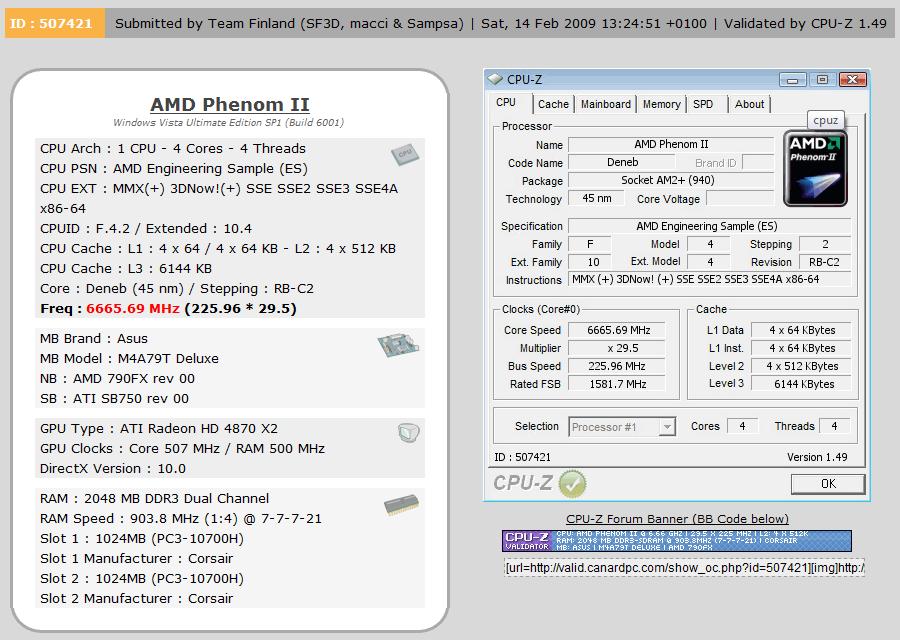Click the L1 Data value 4 x 64 KBytes
Image resolution: width=900 pixels, height=640 pixels.
point(801,330)
